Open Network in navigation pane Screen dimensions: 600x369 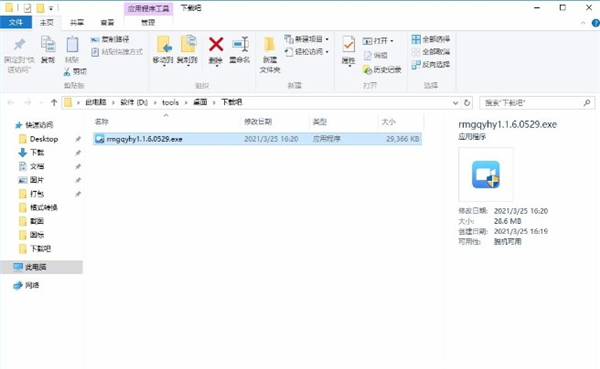(26, 285)
